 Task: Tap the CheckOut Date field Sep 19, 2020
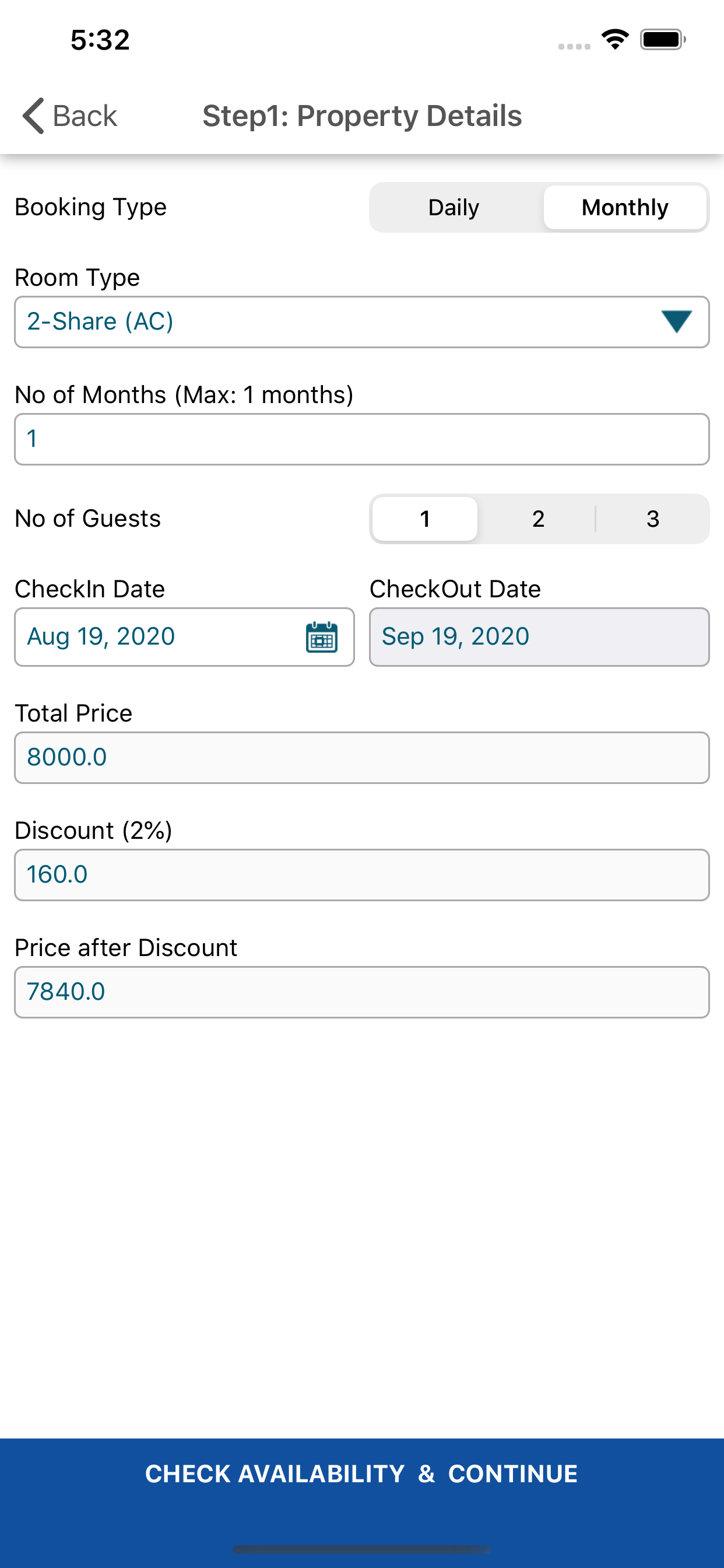coord(539,636)
